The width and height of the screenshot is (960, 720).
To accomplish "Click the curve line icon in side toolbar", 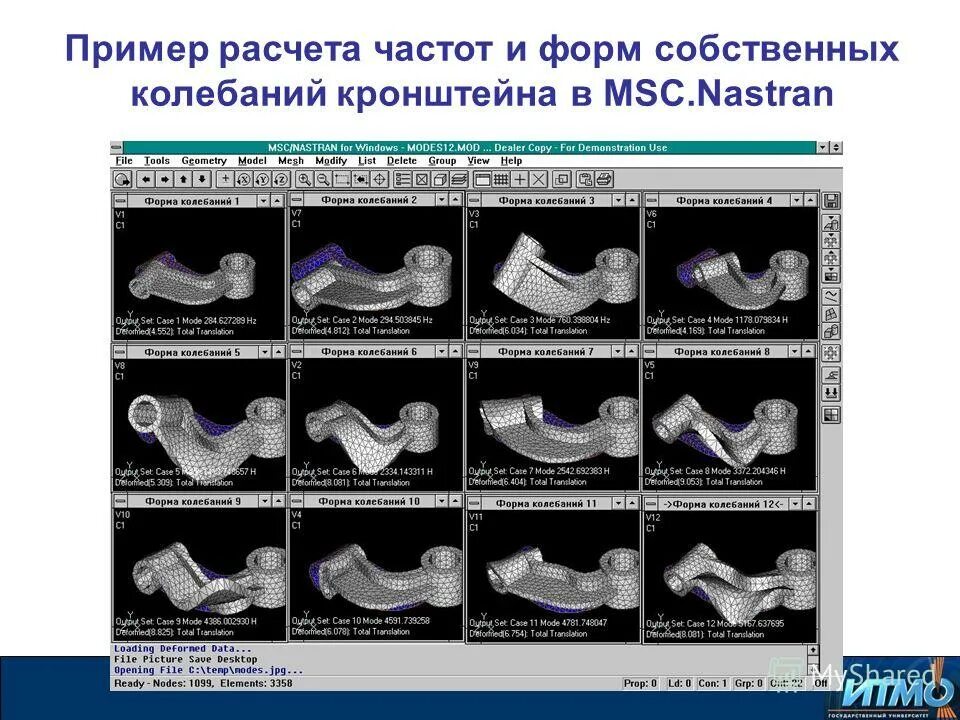I will pos(831,296).
